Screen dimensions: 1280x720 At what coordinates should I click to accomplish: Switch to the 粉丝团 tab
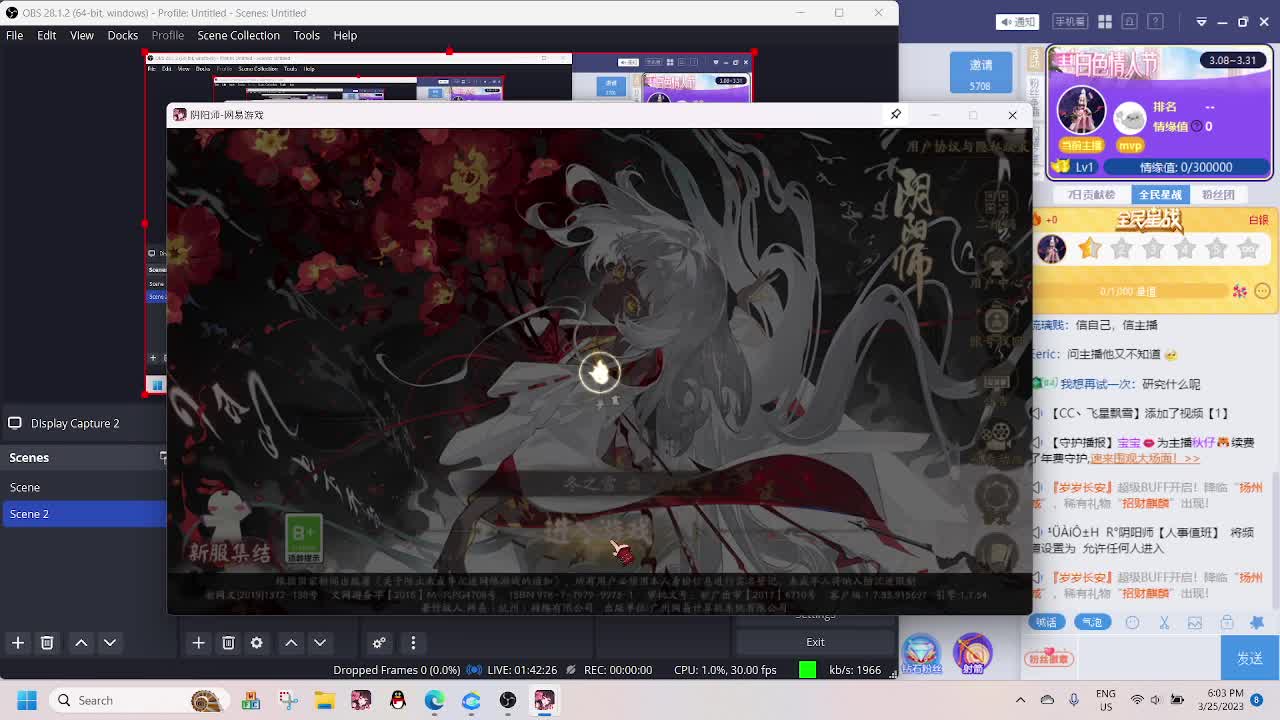click(1218, 195)
